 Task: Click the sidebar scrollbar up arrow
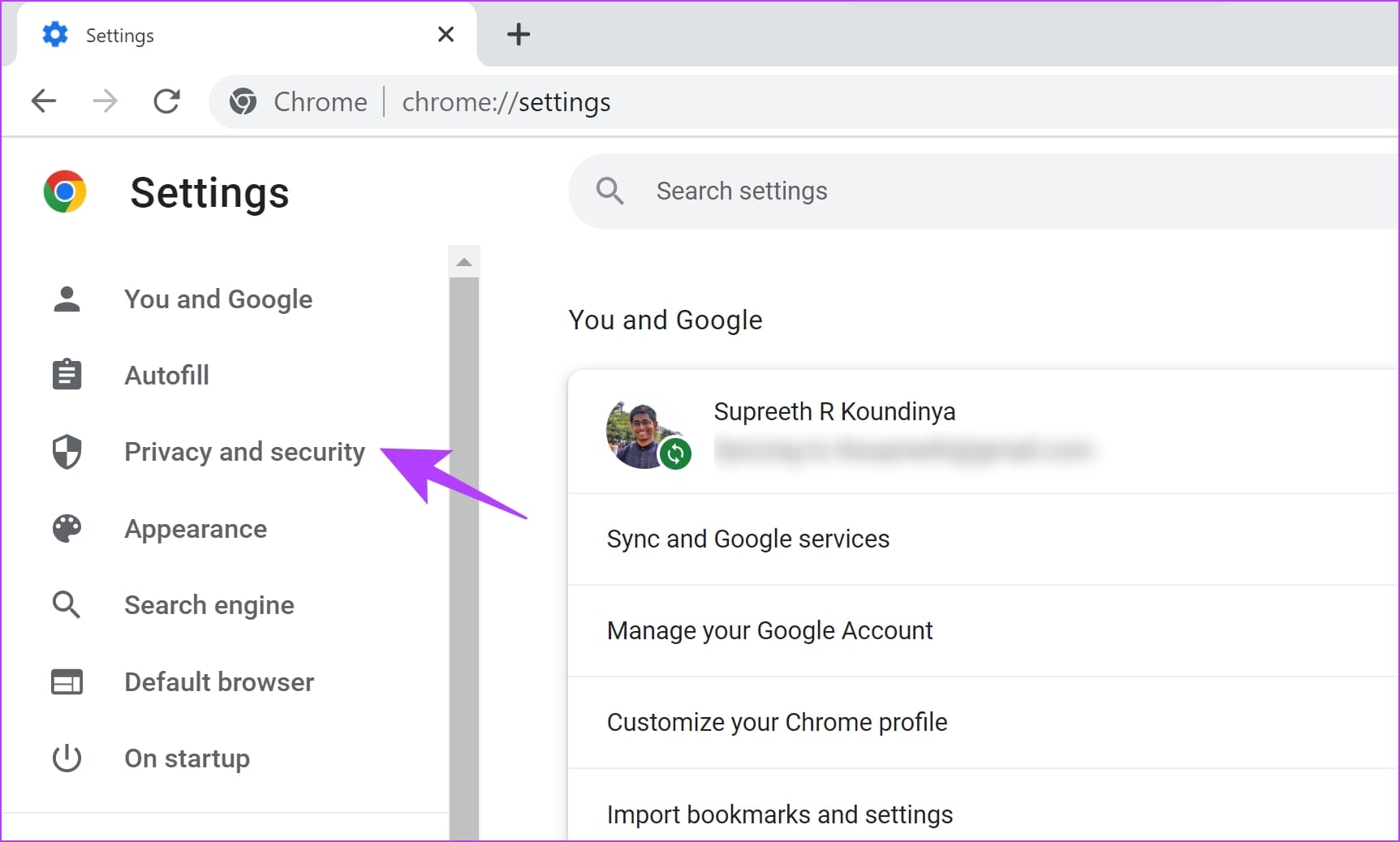click(464, 262)
